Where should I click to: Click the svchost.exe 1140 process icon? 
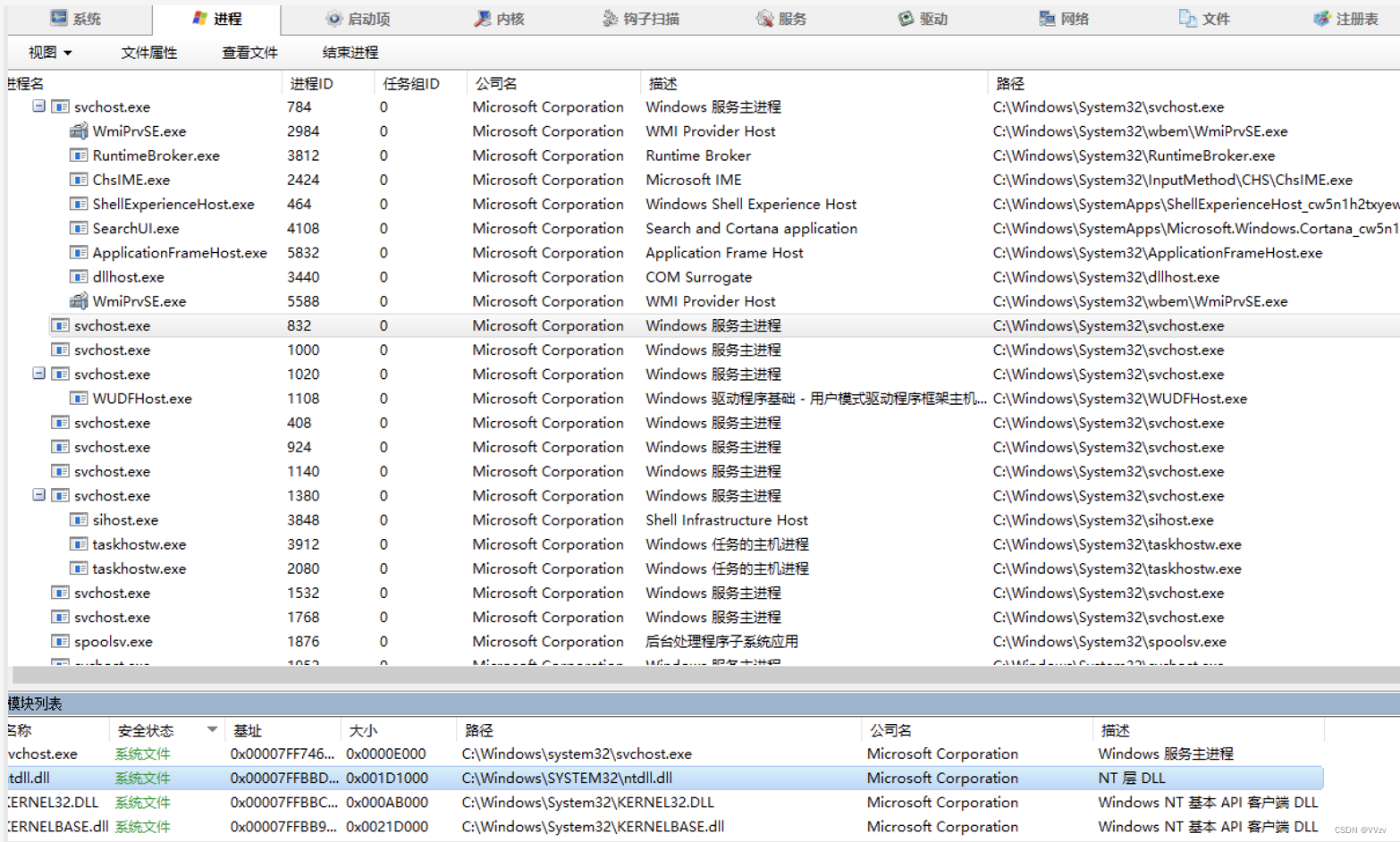click(60, 471)
